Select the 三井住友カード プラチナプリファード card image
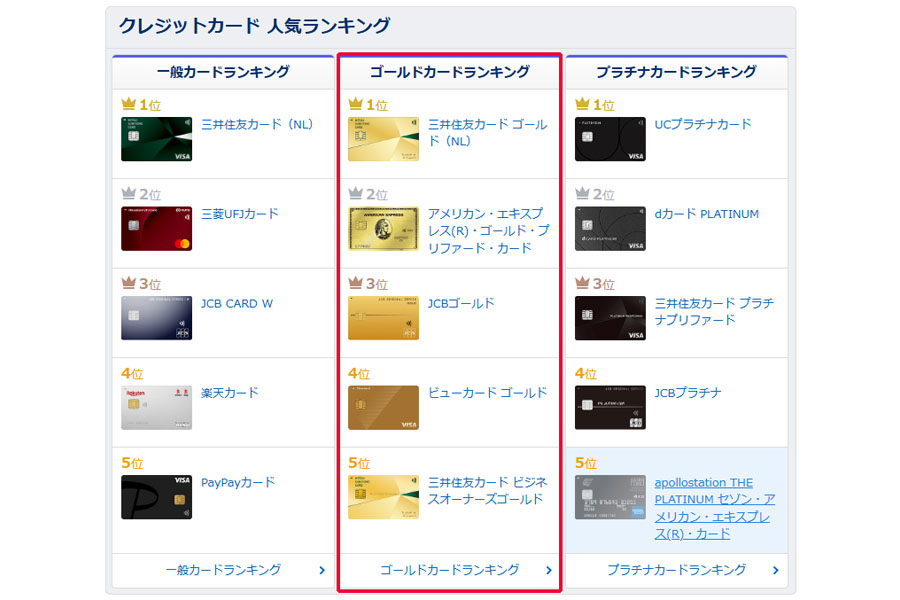900x600 pixels. [610, 318]
